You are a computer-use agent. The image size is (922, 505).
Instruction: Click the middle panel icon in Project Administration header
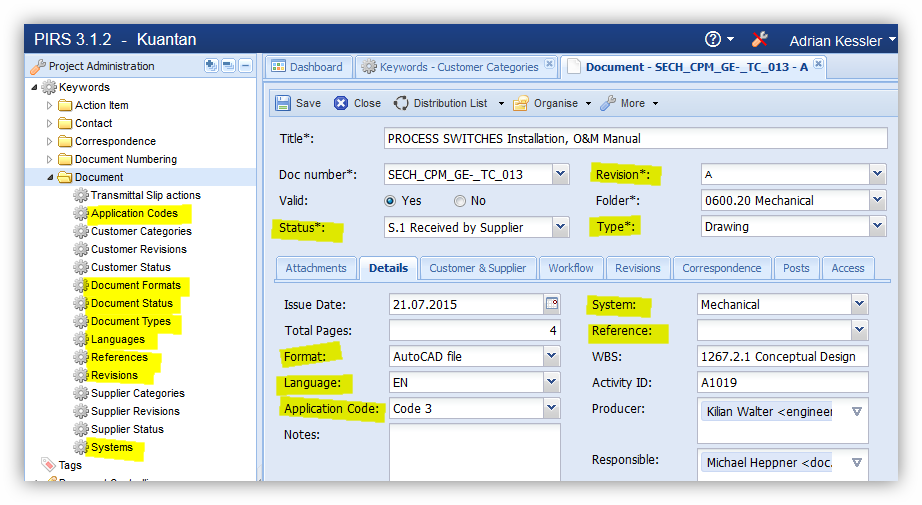228,66
